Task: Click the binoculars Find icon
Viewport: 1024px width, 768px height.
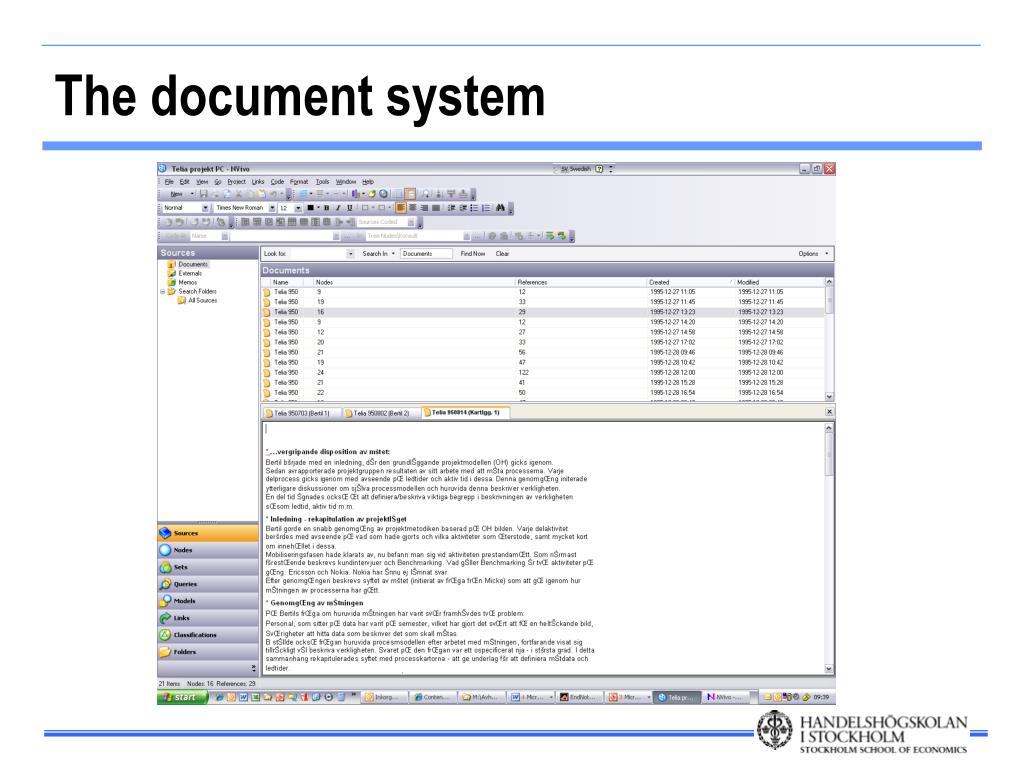Action: pos(500,208)
